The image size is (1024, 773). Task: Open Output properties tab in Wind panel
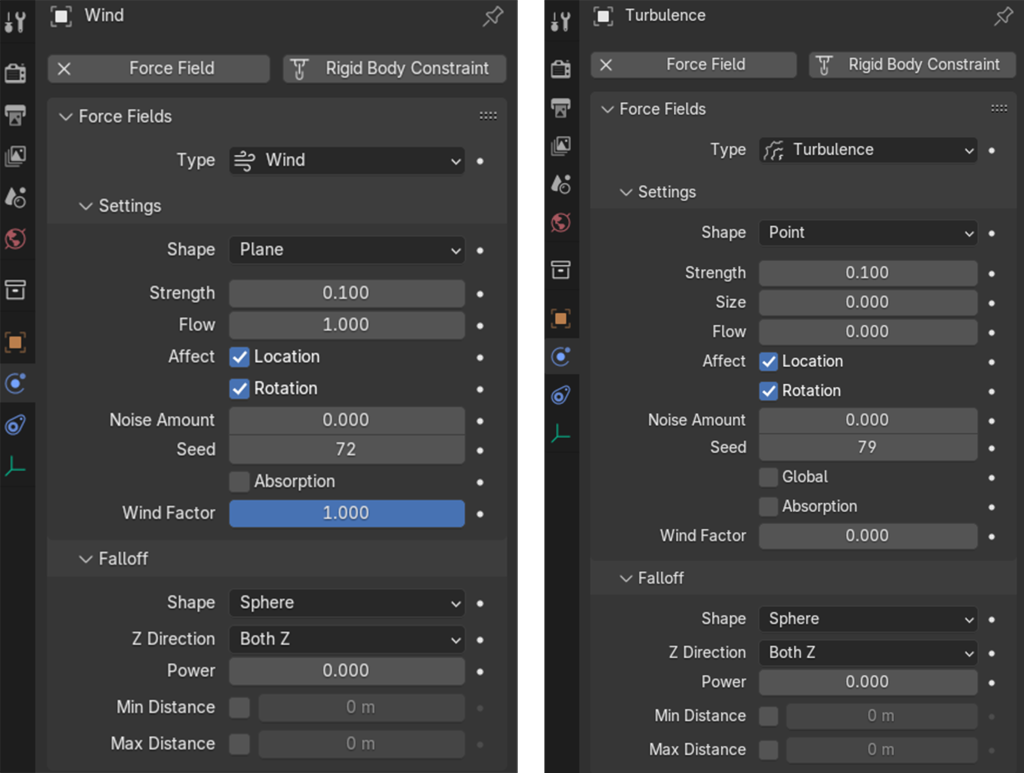pos(16,115)
